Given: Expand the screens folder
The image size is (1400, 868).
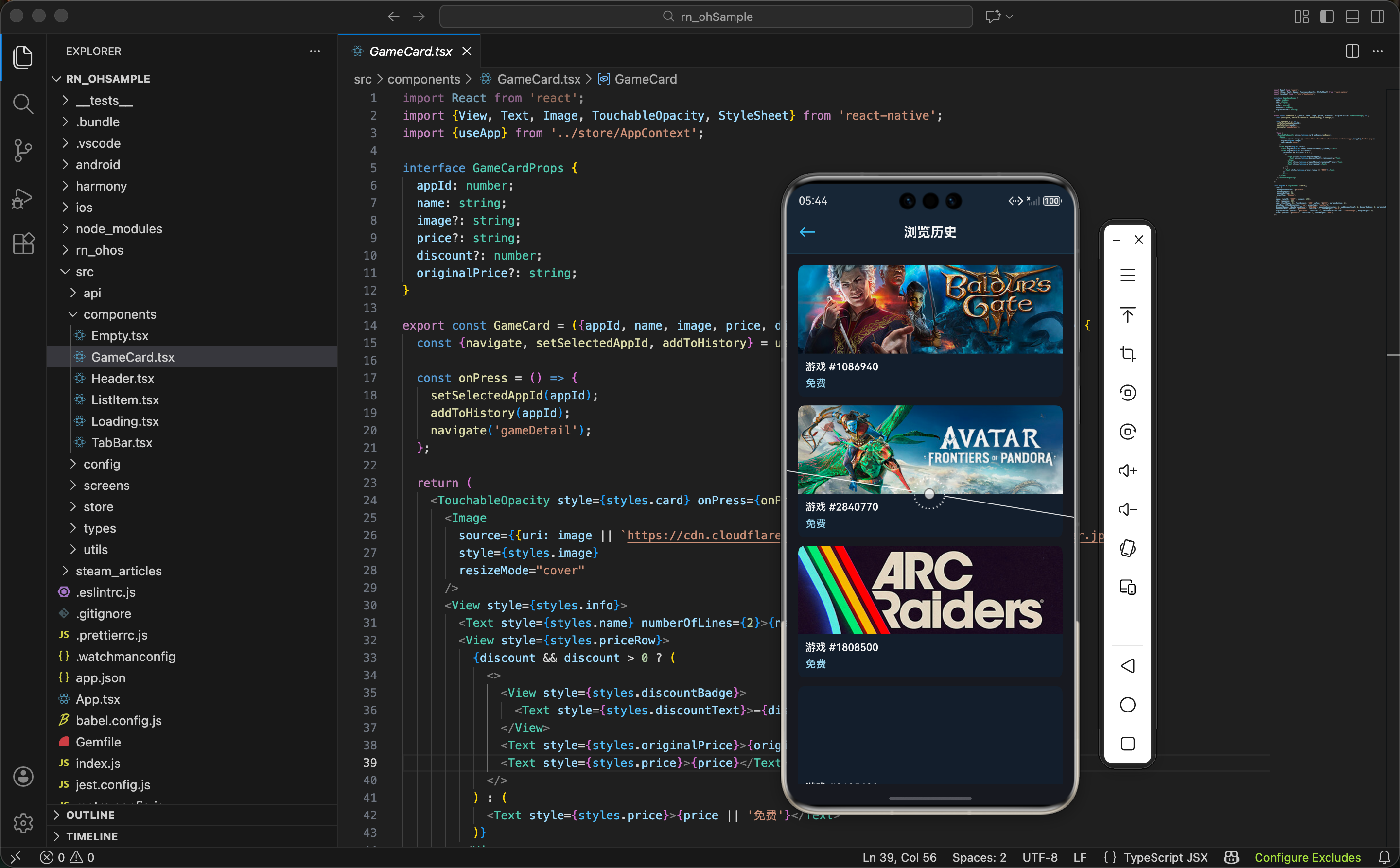Looking at the screenshot, I should 106,485.
